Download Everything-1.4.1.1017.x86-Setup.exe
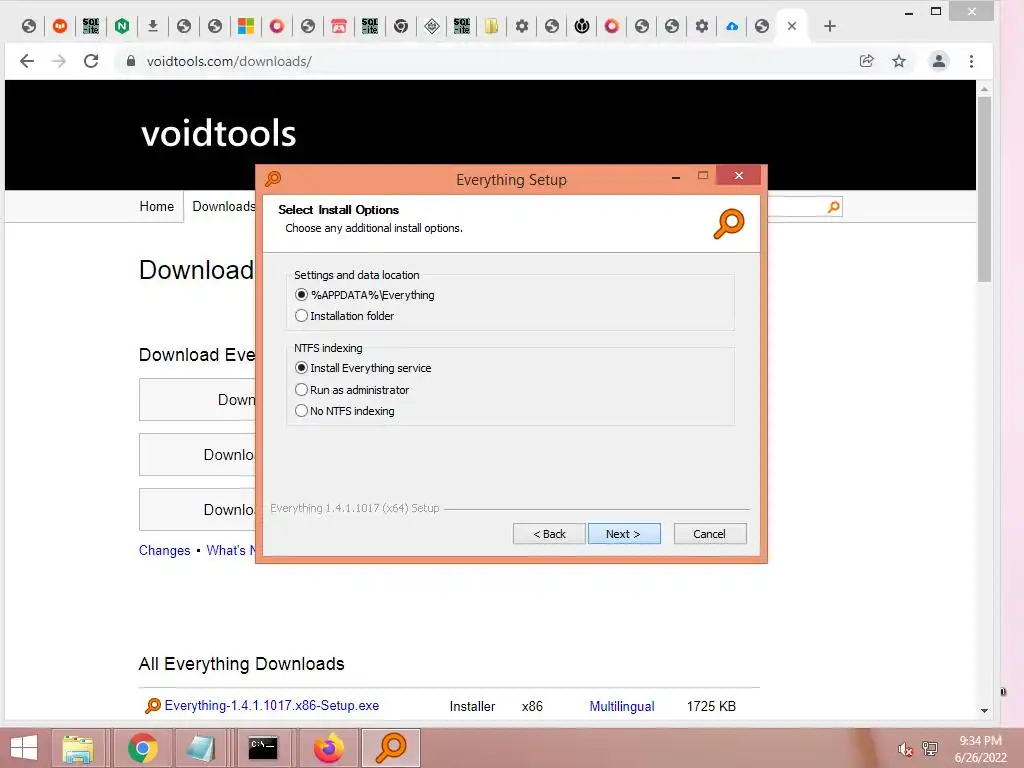The width and height of the screenshot is (1024, 768). (272, 705)
